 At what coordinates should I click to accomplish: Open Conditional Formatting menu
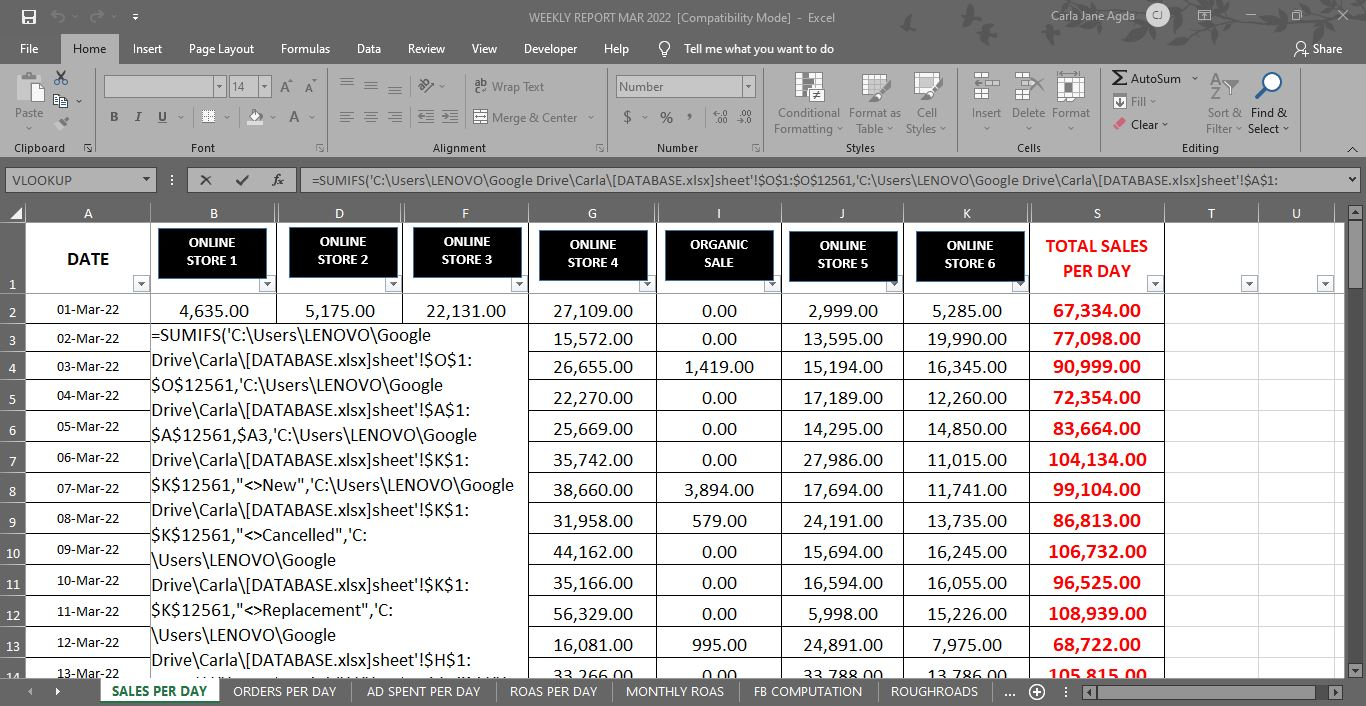click(x=809, y=103)
